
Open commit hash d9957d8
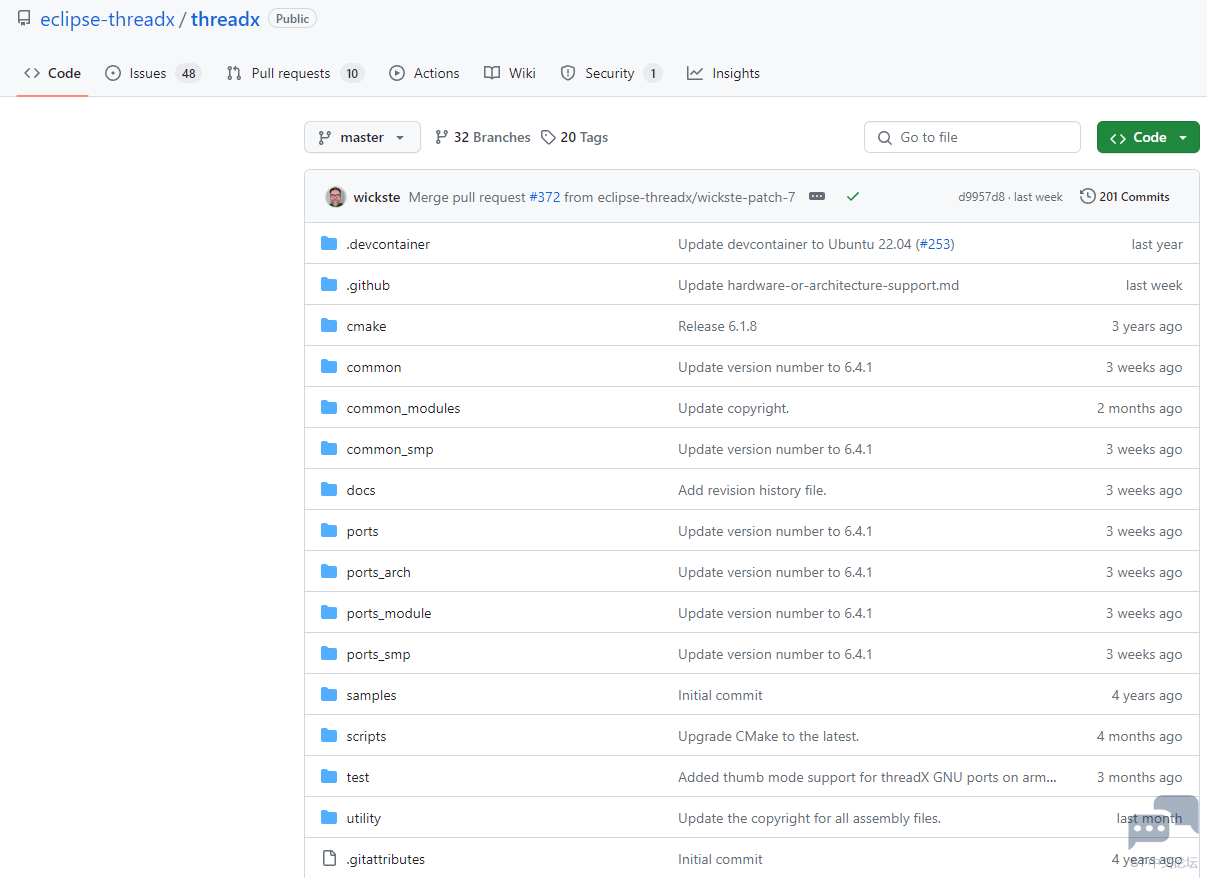[x=981, y=197]
